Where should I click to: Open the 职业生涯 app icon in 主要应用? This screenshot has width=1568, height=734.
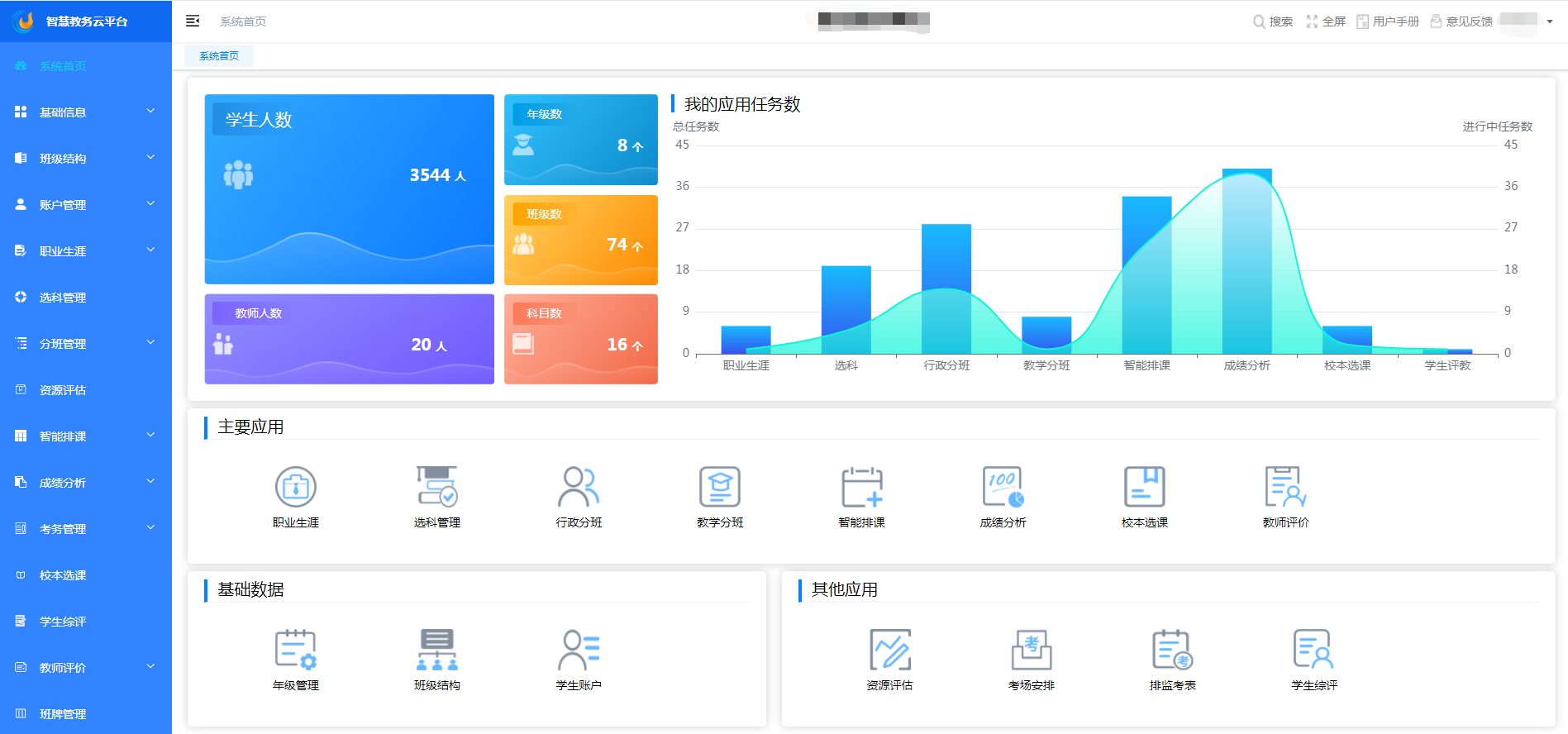point(295,487)
